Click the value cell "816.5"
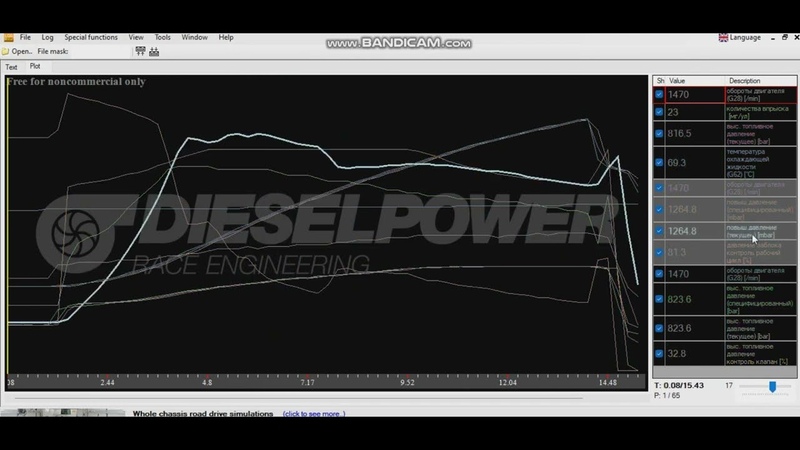 click(x=695, y=134)
